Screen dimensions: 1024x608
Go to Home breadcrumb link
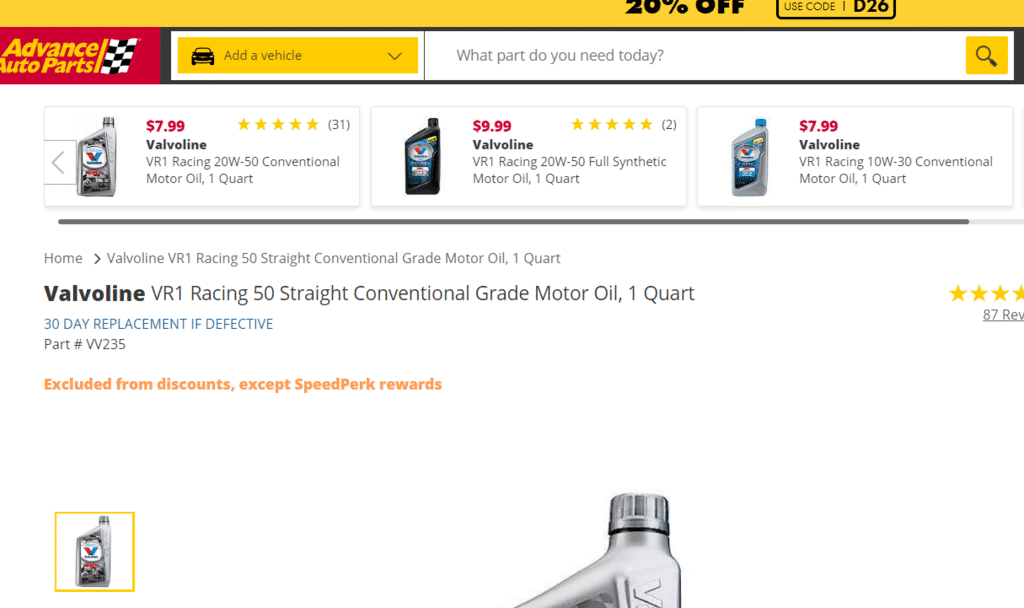tap(63, 258)
